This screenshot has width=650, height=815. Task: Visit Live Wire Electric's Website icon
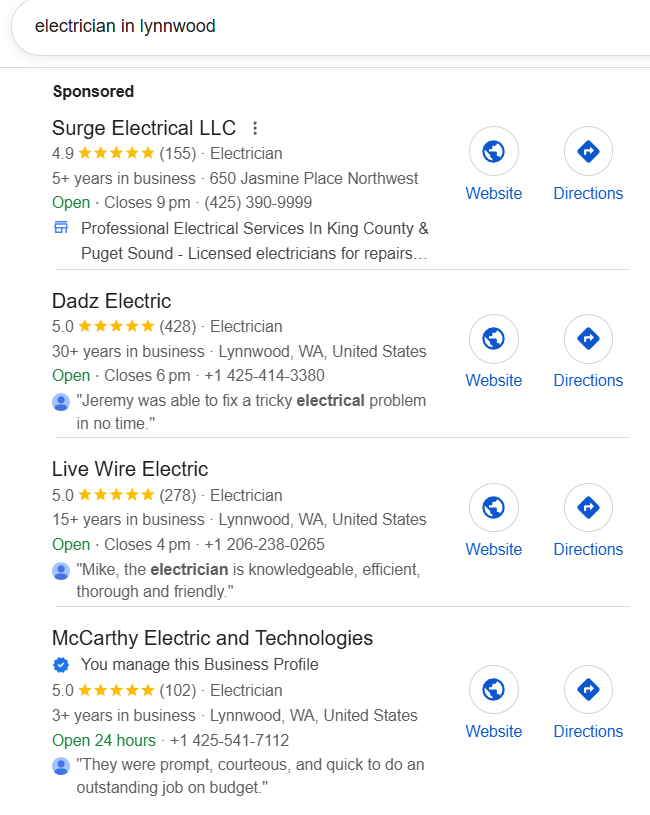[x=494, y=508]
